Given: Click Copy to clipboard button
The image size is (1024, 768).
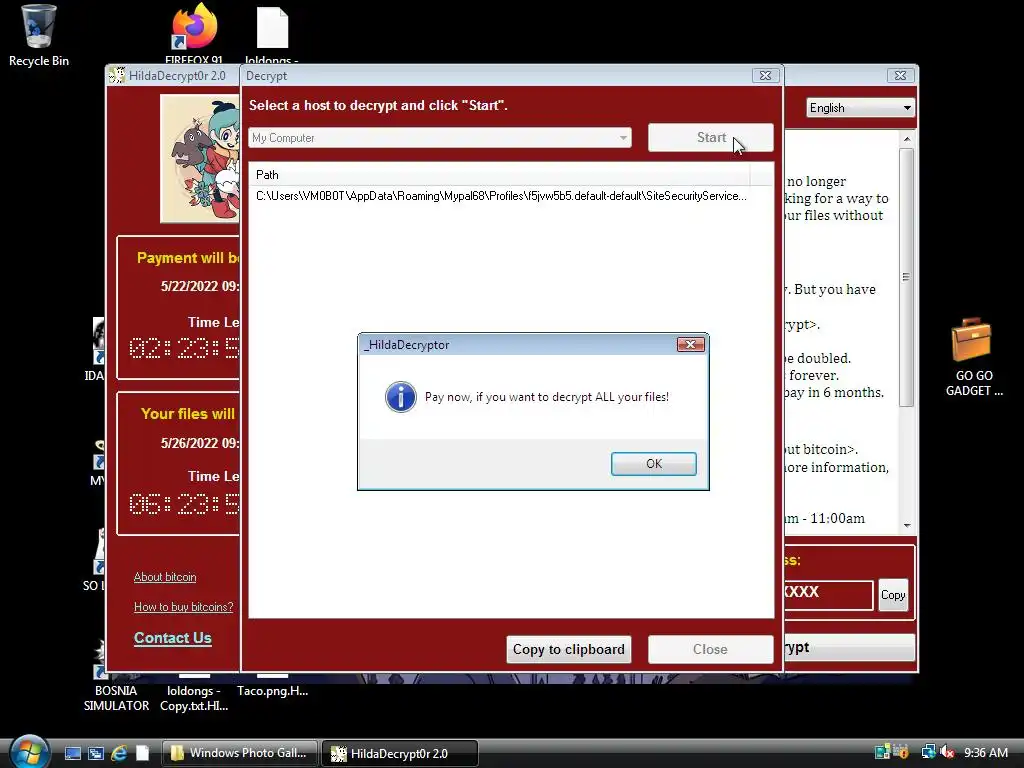Looking at the screenshot, I should [x=569, y=649].
